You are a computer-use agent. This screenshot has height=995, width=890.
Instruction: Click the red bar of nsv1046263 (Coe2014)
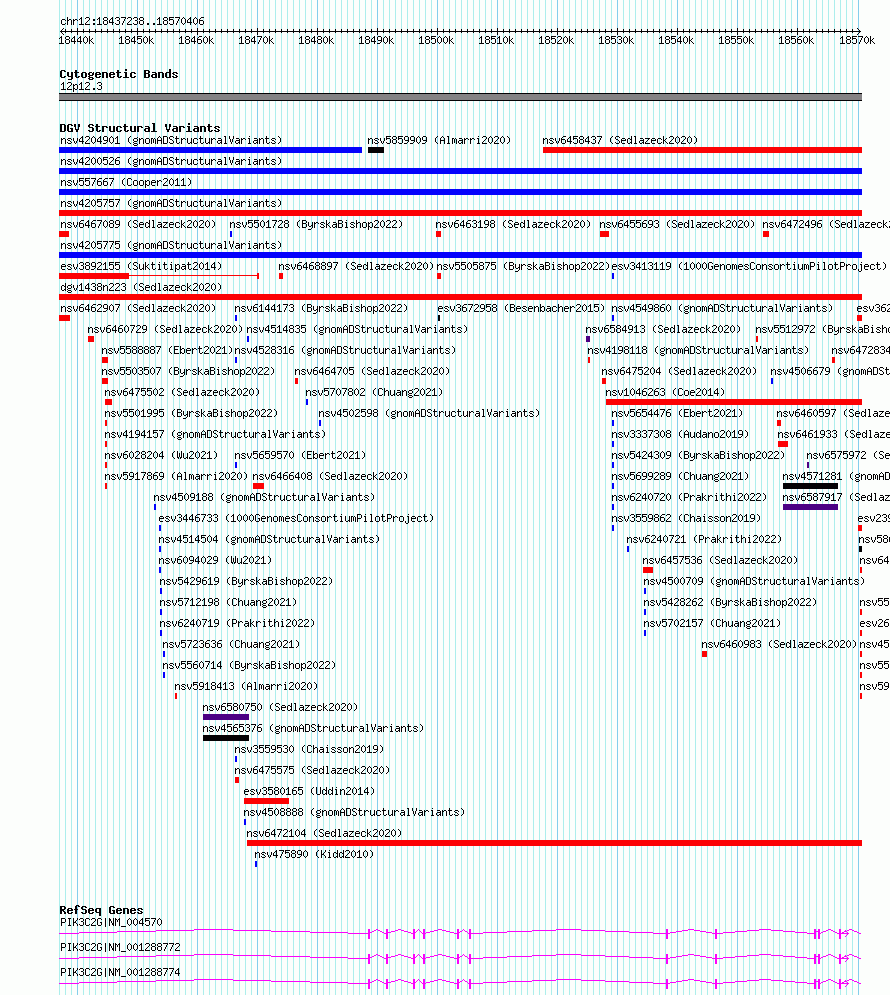(734, 402)
